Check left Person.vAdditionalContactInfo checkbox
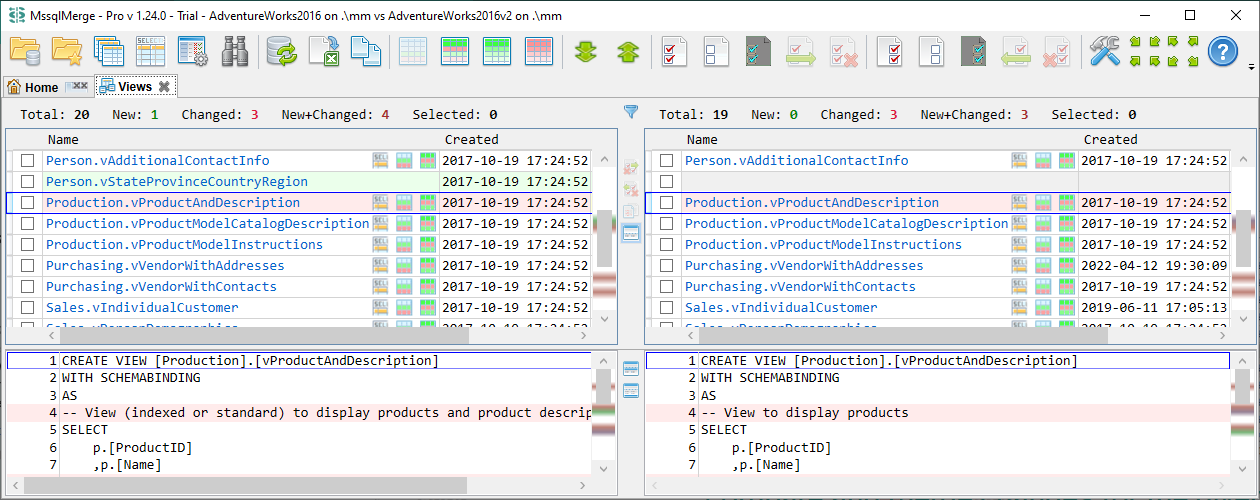 coord(28,160)
